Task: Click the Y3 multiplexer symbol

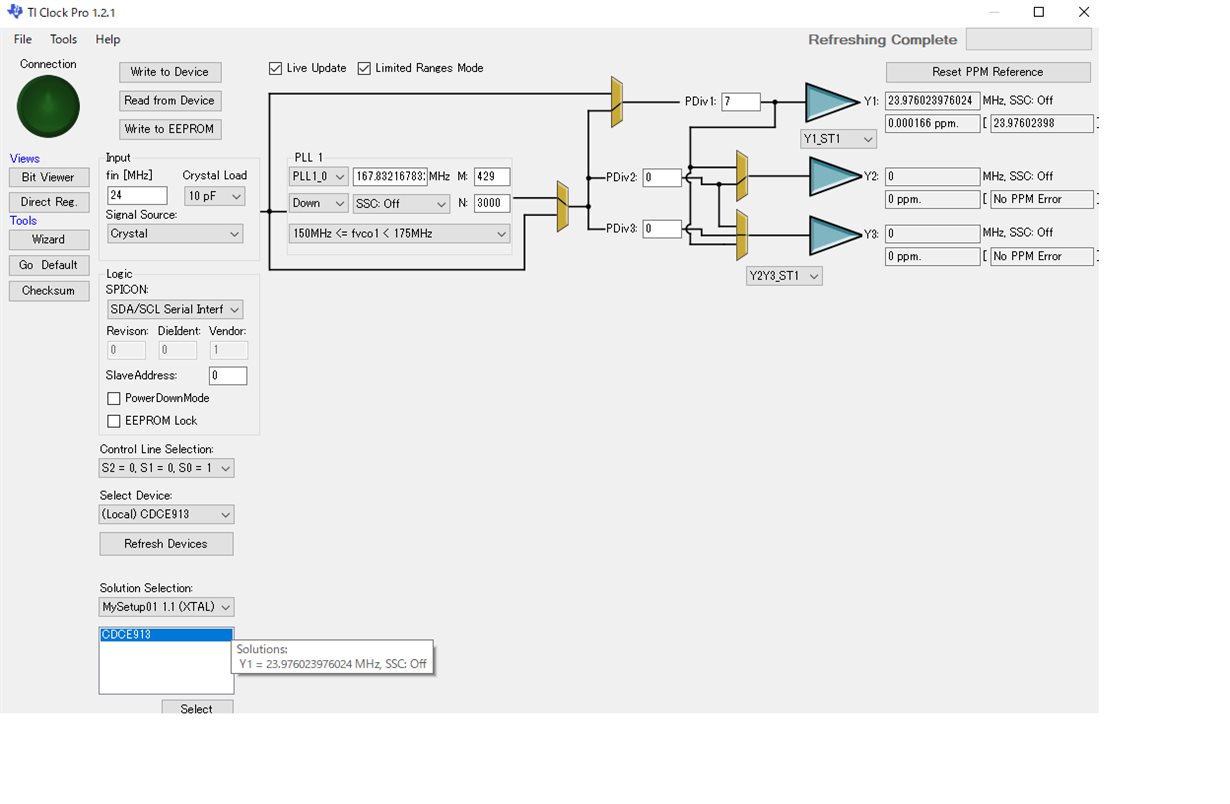Action: pyautogui.click(x=741, y=234)
